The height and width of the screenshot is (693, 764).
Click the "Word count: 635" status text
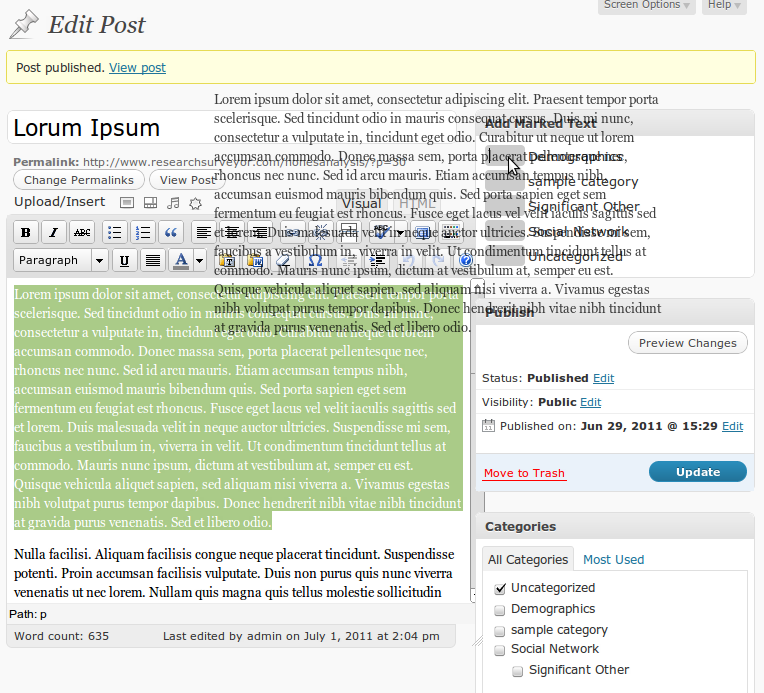tap(61, 636)
